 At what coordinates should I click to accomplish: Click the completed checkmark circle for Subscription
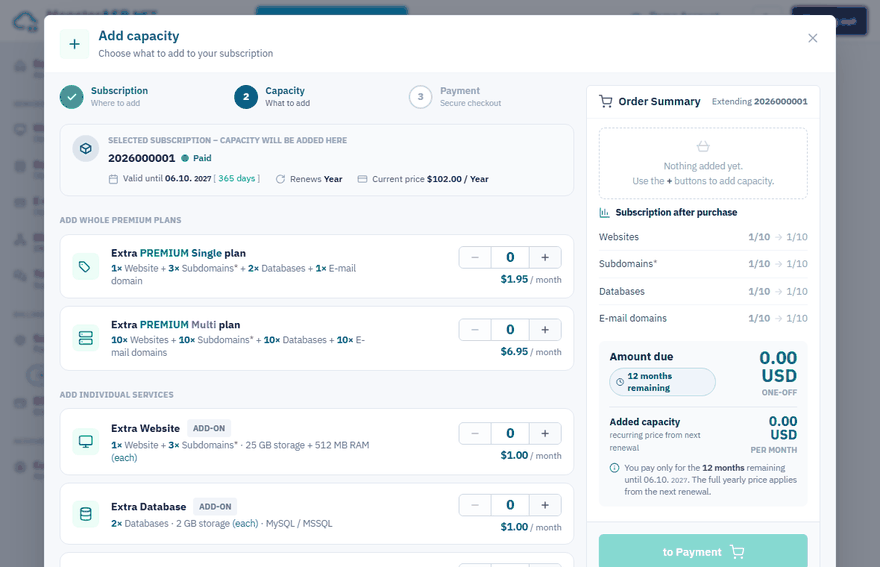click(72, 97)
